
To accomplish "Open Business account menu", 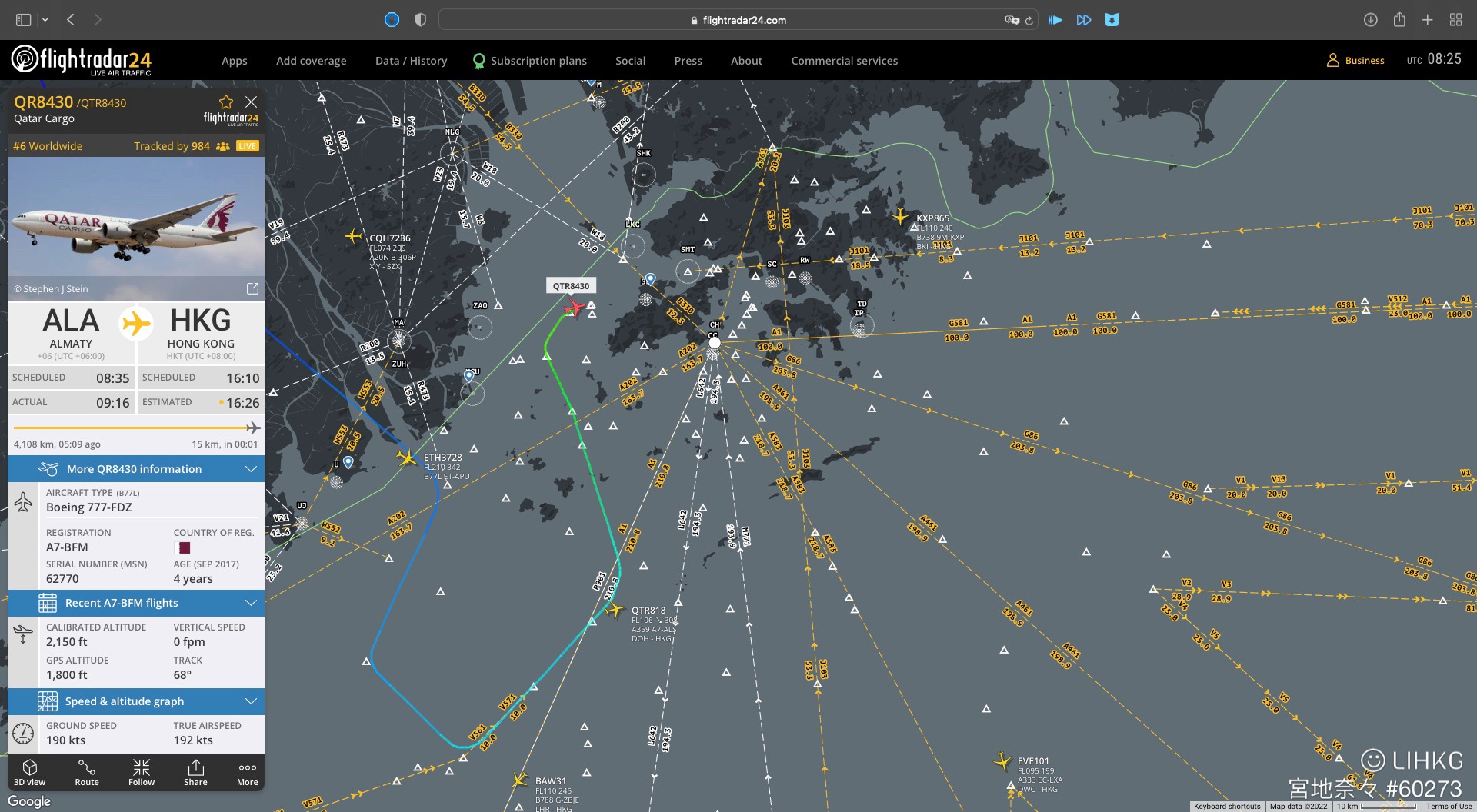I will (x=1355, y=60).
